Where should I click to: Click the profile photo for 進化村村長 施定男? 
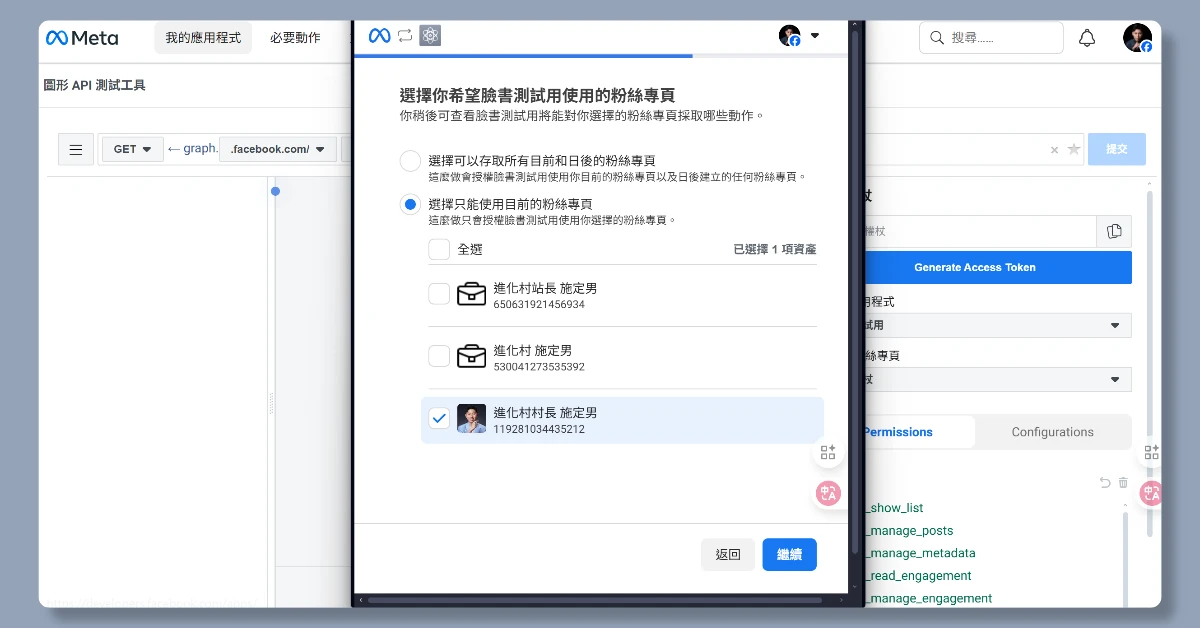point(471,418)
